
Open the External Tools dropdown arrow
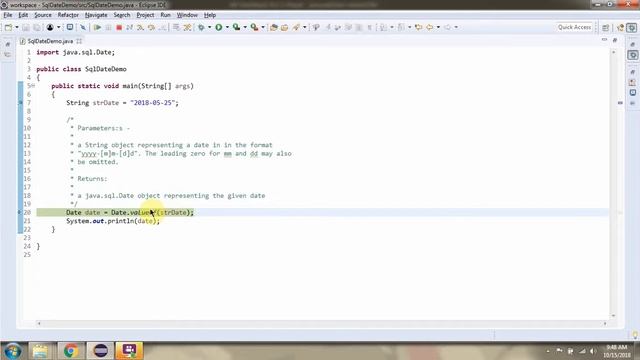pyautogui.click(x=262, y=27)
